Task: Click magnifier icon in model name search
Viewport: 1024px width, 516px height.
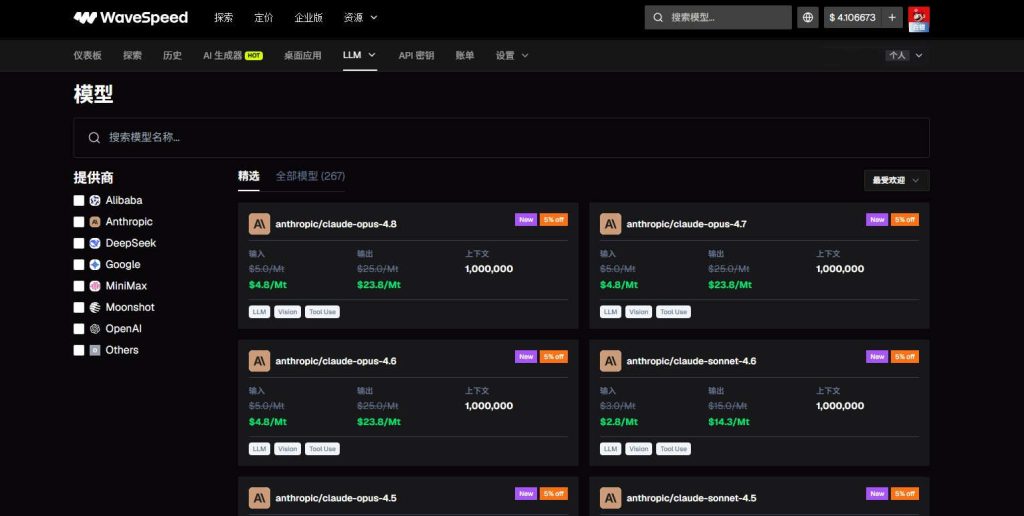Action: coord(94,137)
